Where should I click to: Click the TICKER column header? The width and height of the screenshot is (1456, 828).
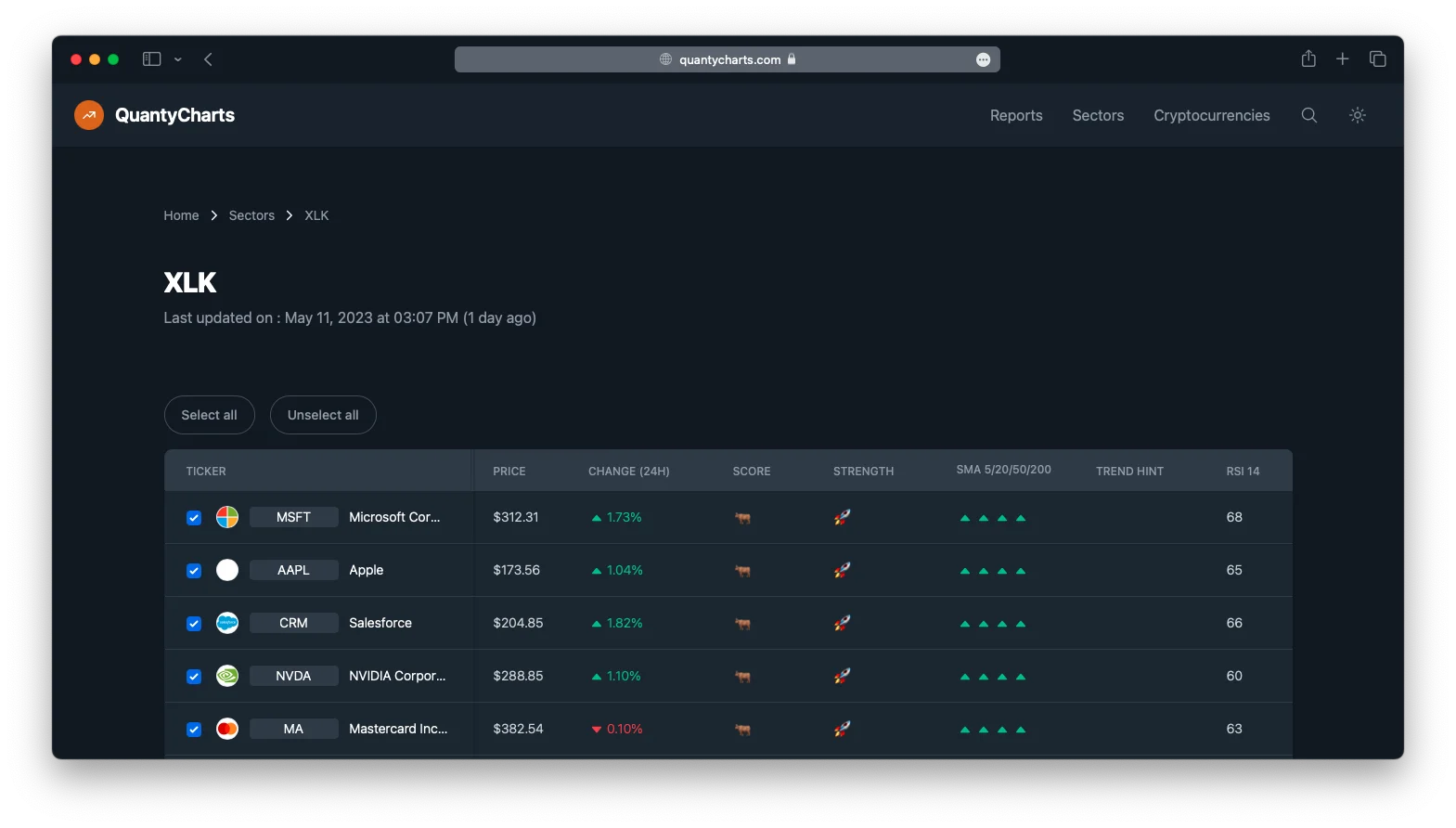point(206,472)
